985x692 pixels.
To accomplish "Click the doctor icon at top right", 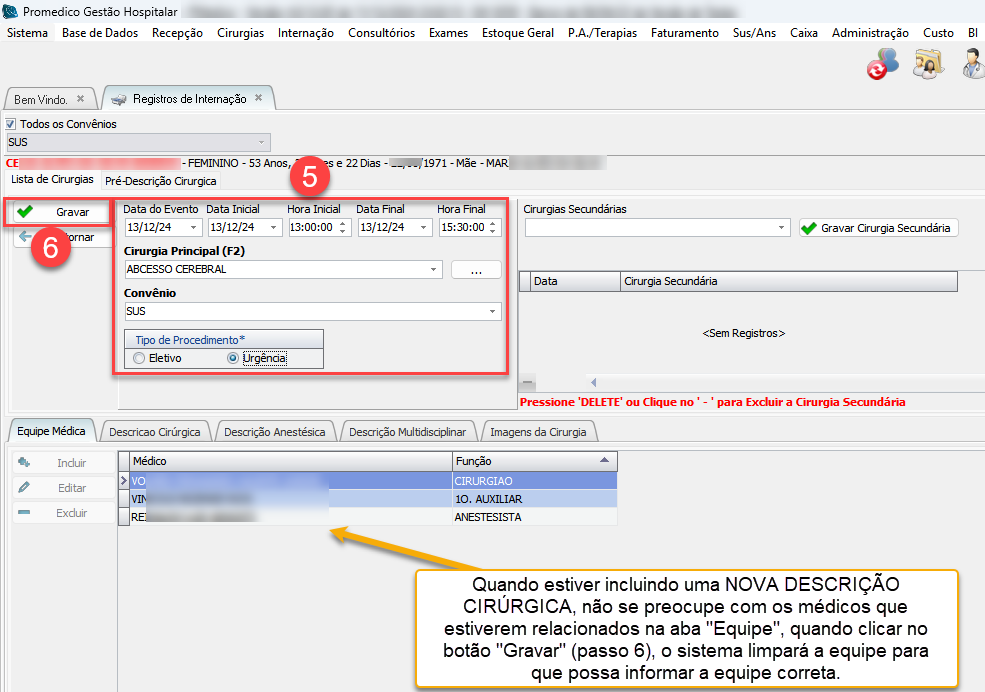I will (x=973, y=65).
